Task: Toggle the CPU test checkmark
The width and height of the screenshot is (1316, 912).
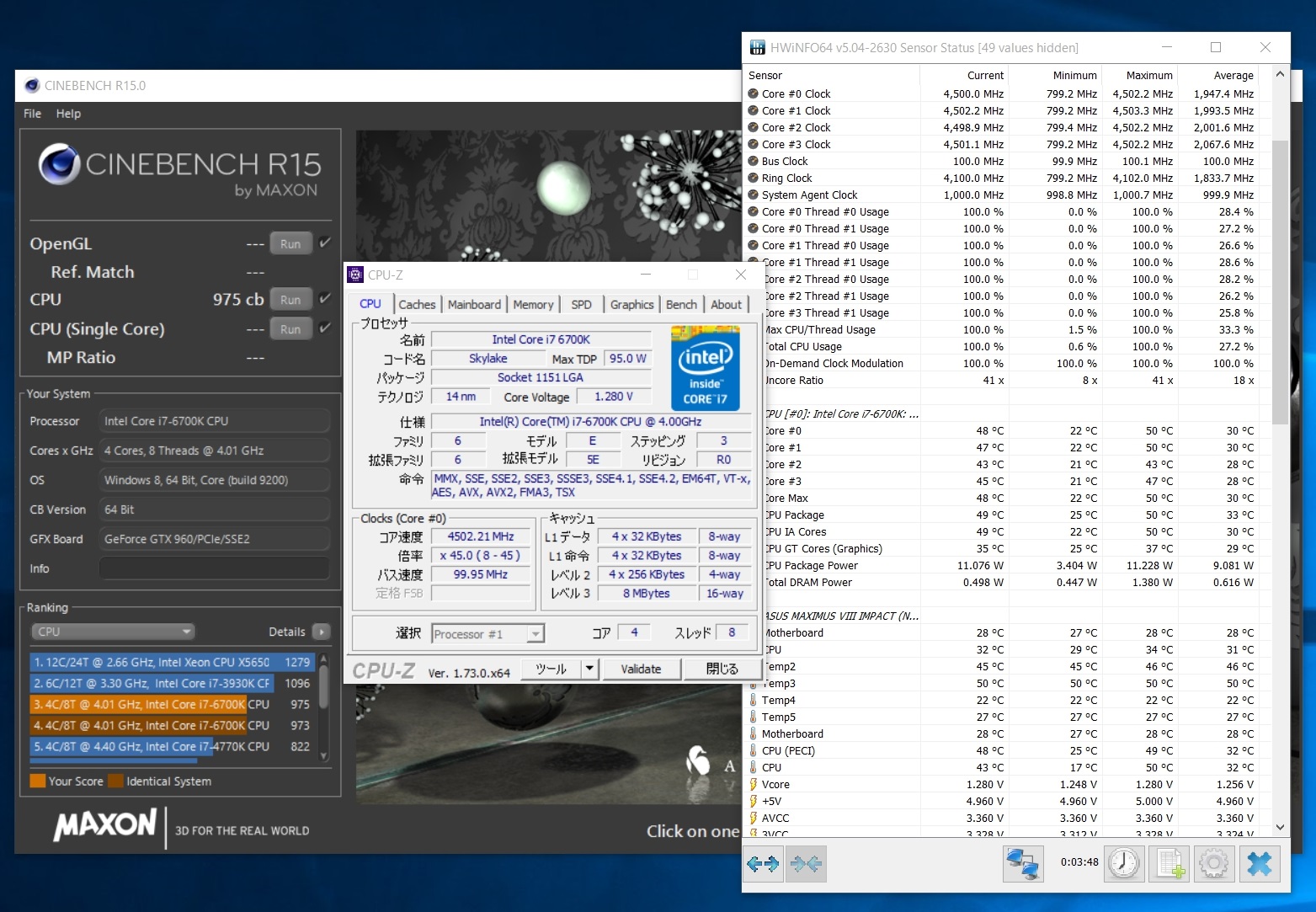Action: click(325, 298)
